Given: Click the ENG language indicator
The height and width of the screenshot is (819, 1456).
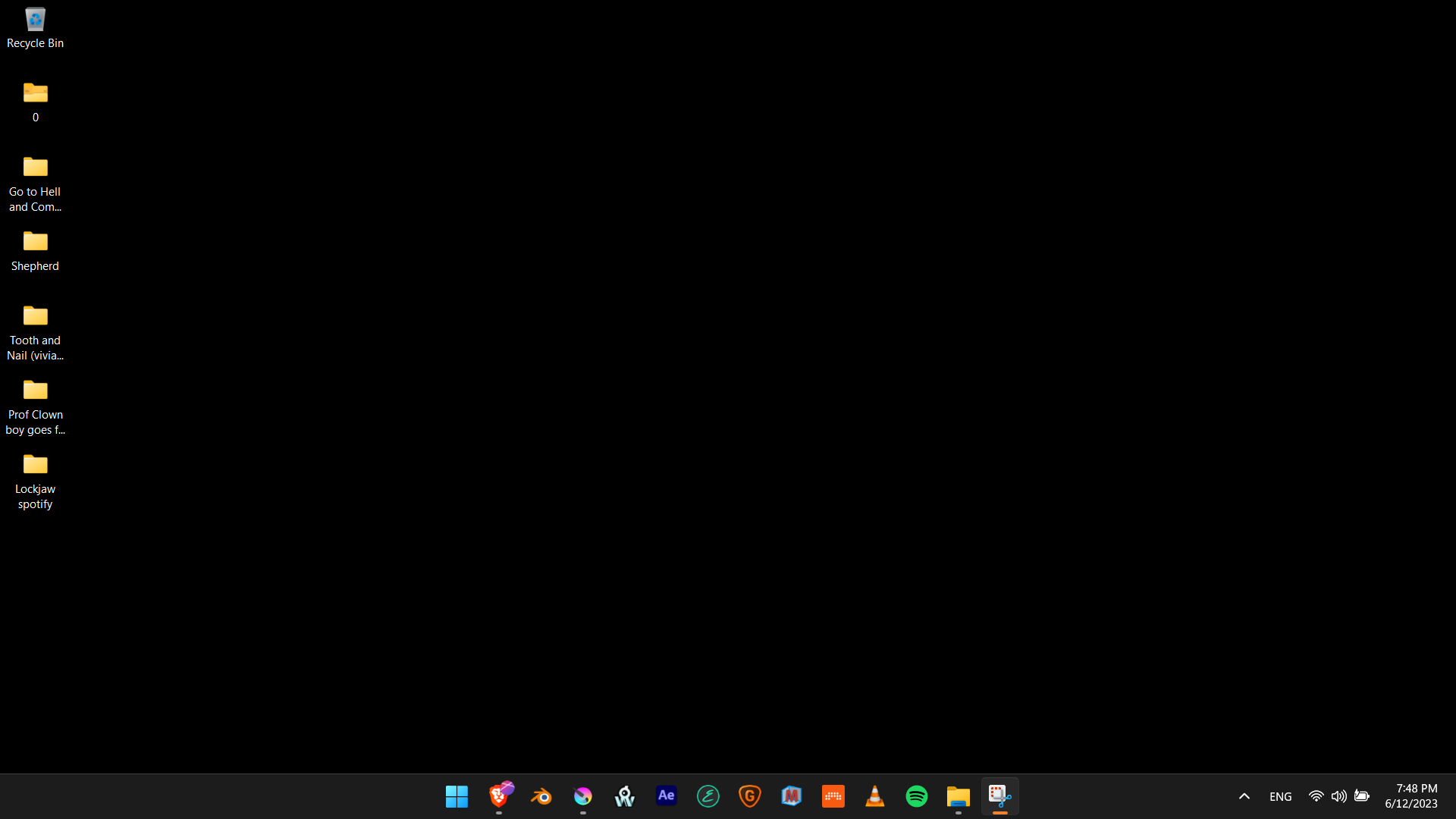Looking at the screenshot, I should [x=1280, y=796].
